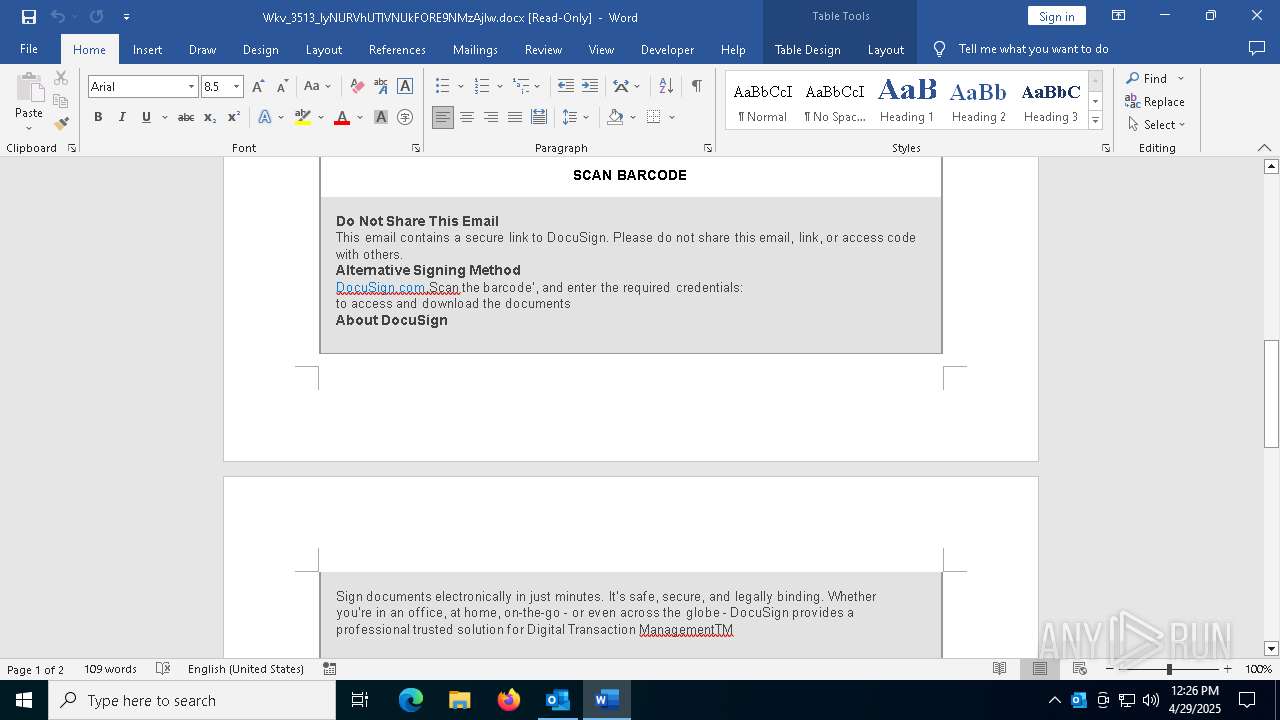Type in the Windows taskbar search box
This screenshot has width=1280, height=720.
click(x=192, y=700)
